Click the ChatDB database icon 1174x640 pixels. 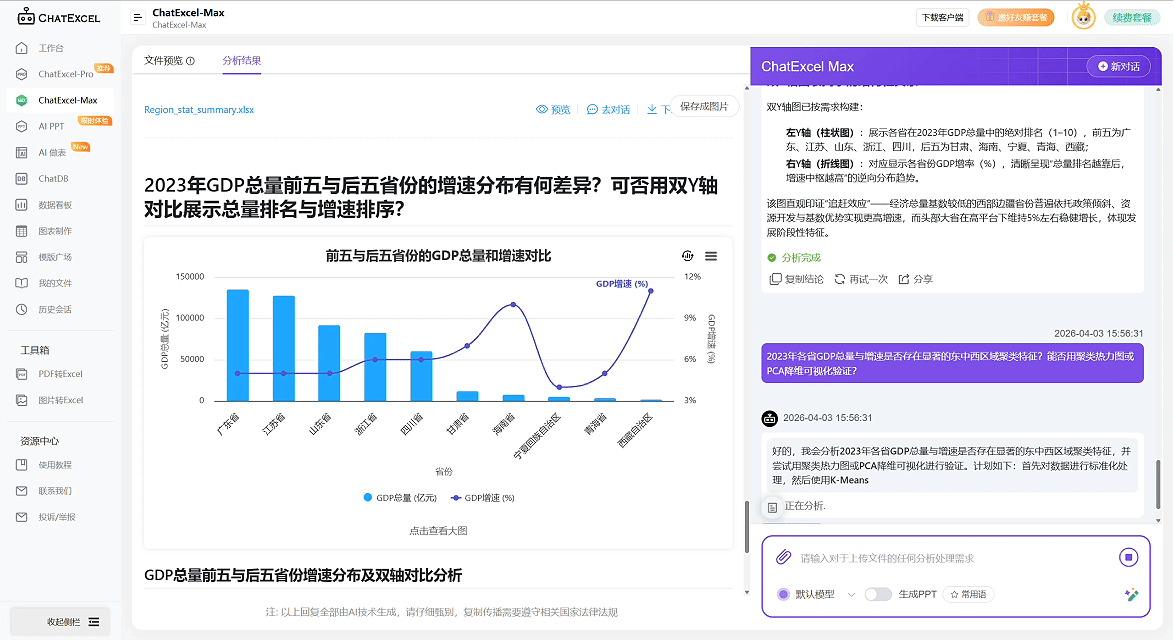(x=22, y=179)
